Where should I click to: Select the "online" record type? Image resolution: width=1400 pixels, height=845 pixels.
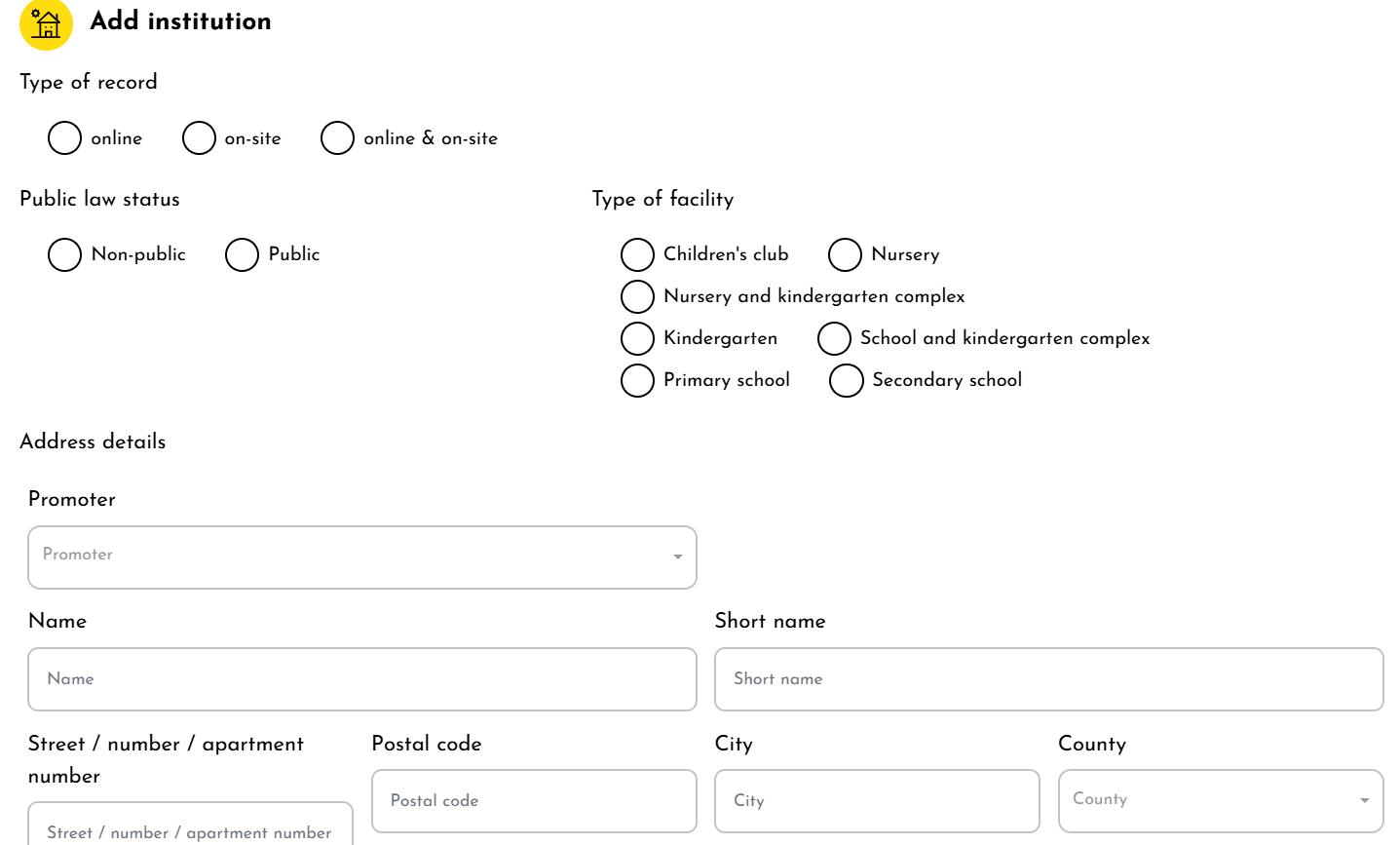pos(64,138)
